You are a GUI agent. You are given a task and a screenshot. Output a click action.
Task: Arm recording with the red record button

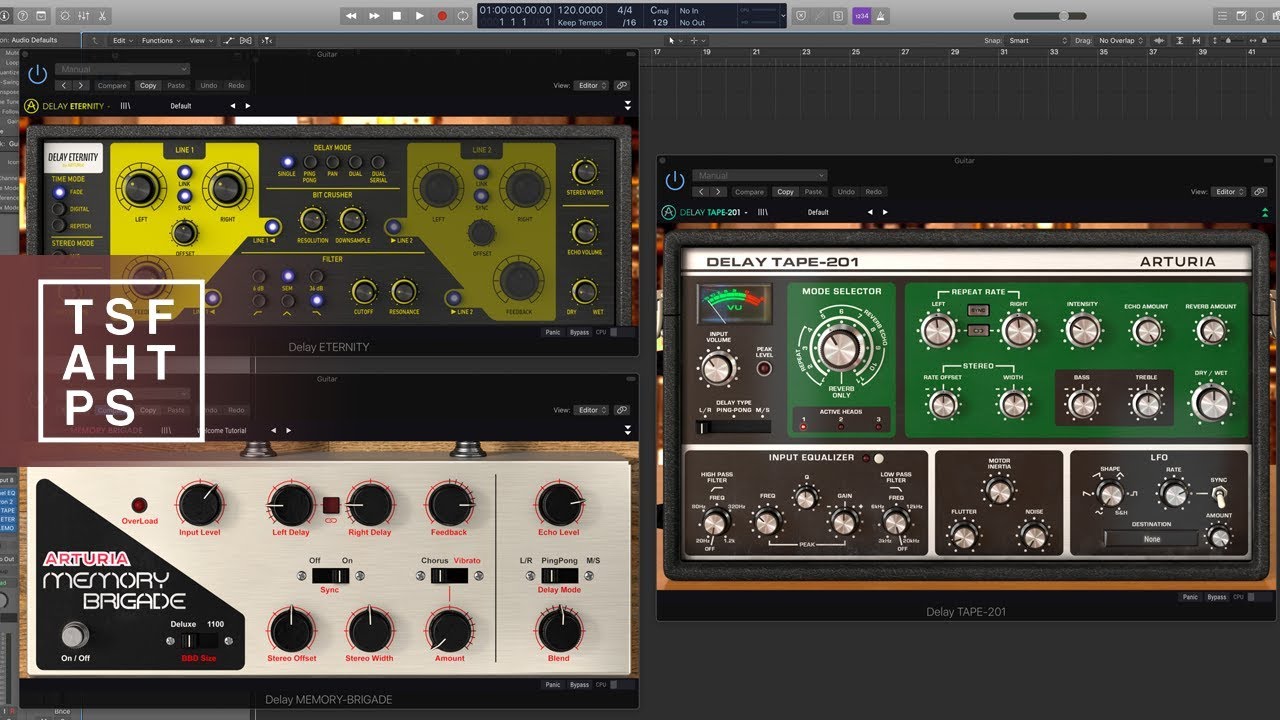(x=441, y=16)
